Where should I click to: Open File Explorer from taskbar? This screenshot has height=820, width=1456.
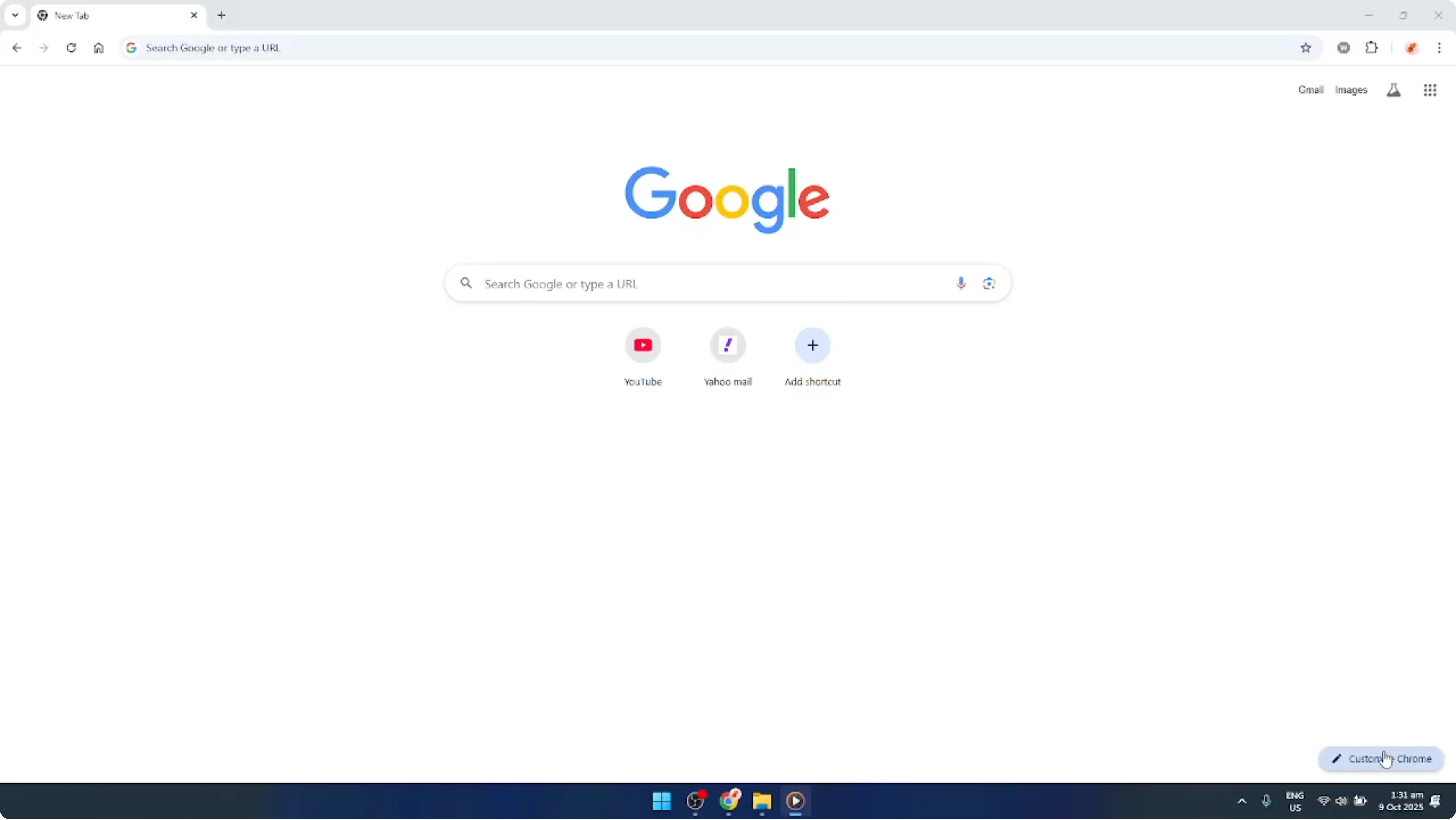tap(762, 801)
